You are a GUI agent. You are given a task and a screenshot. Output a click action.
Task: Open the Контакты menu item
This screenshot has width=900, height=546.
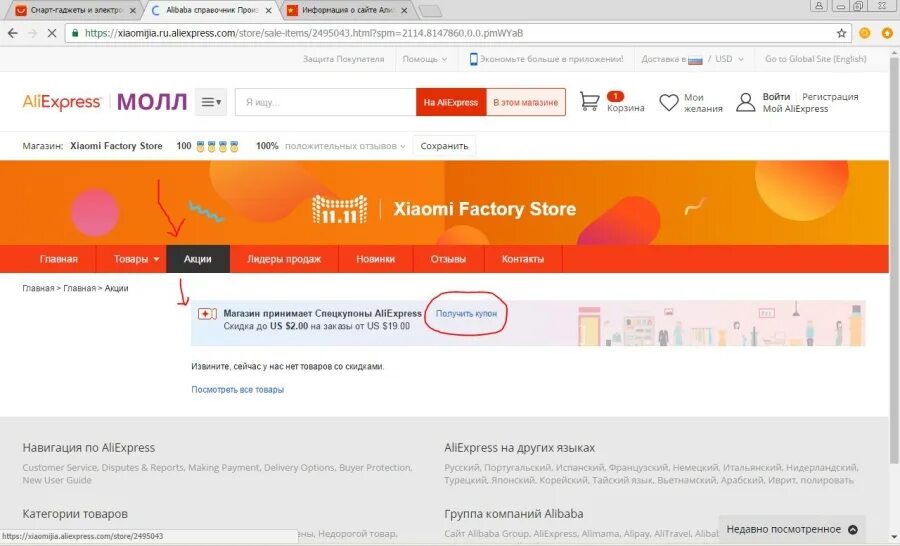point(523,259)
